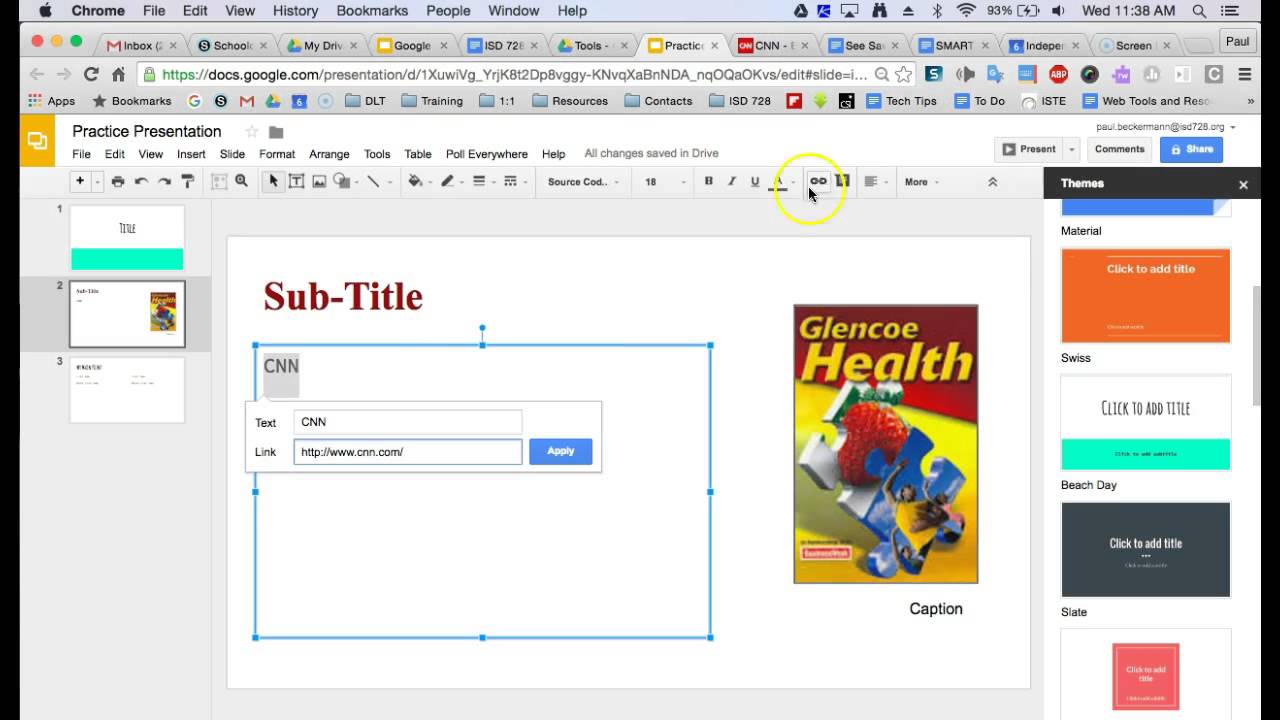Close the Themes panel

pos(1243,184)
